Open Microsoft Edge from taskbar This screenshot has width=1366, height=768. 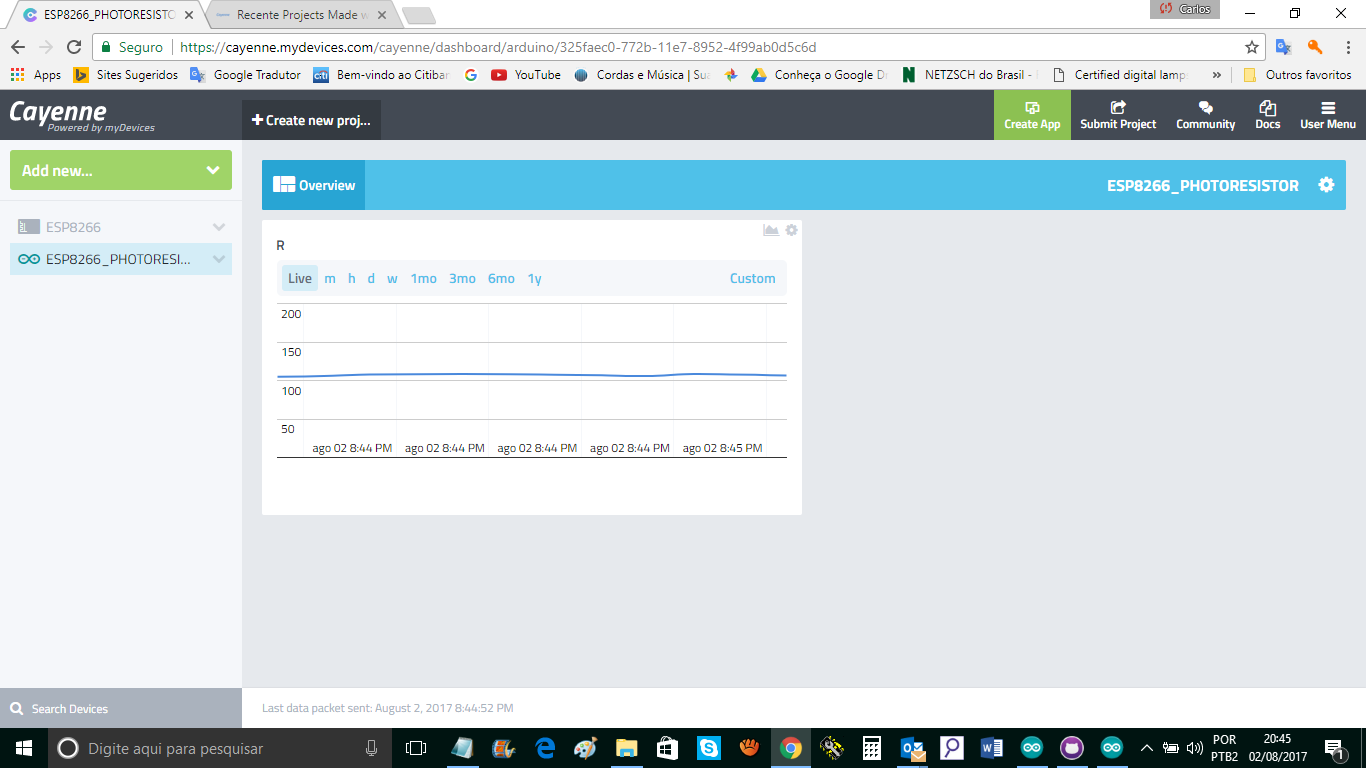pos(545,748)
